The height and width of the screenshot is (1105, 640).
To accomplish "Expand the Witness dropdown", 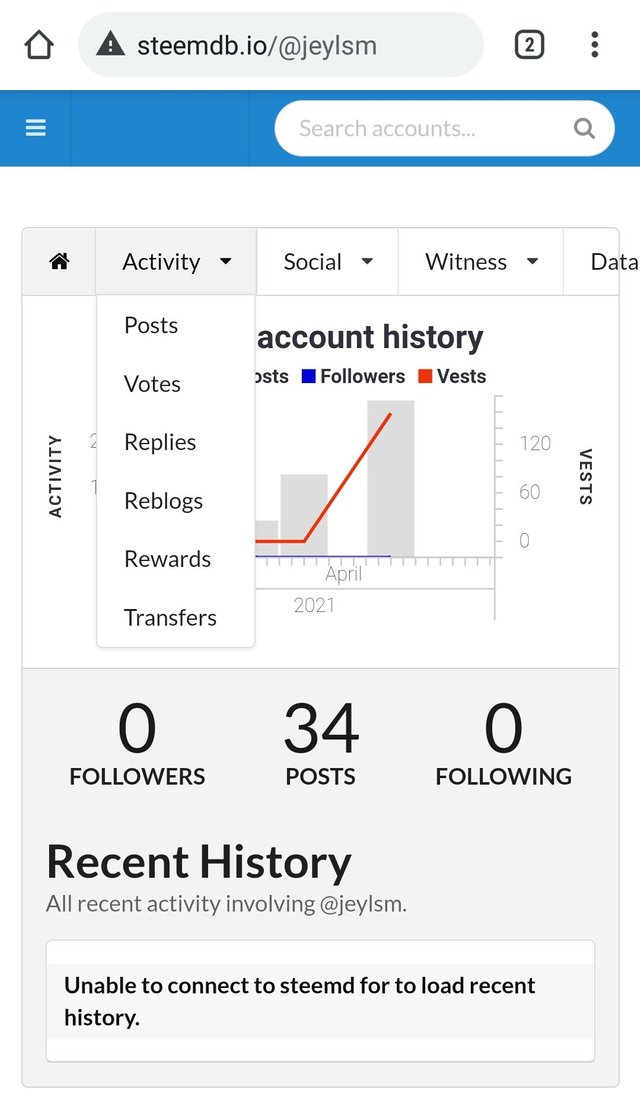I will tap(481, 261).
